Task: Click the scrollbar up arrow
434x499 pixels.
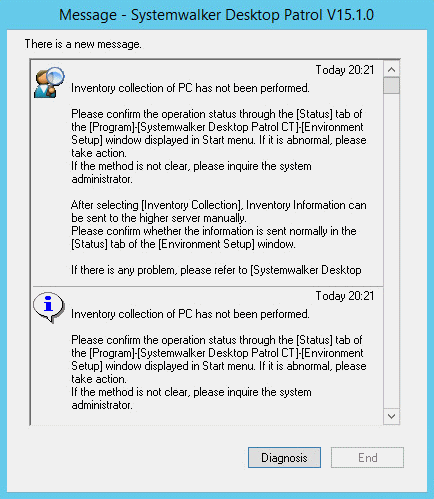Action: pos(391,69)
